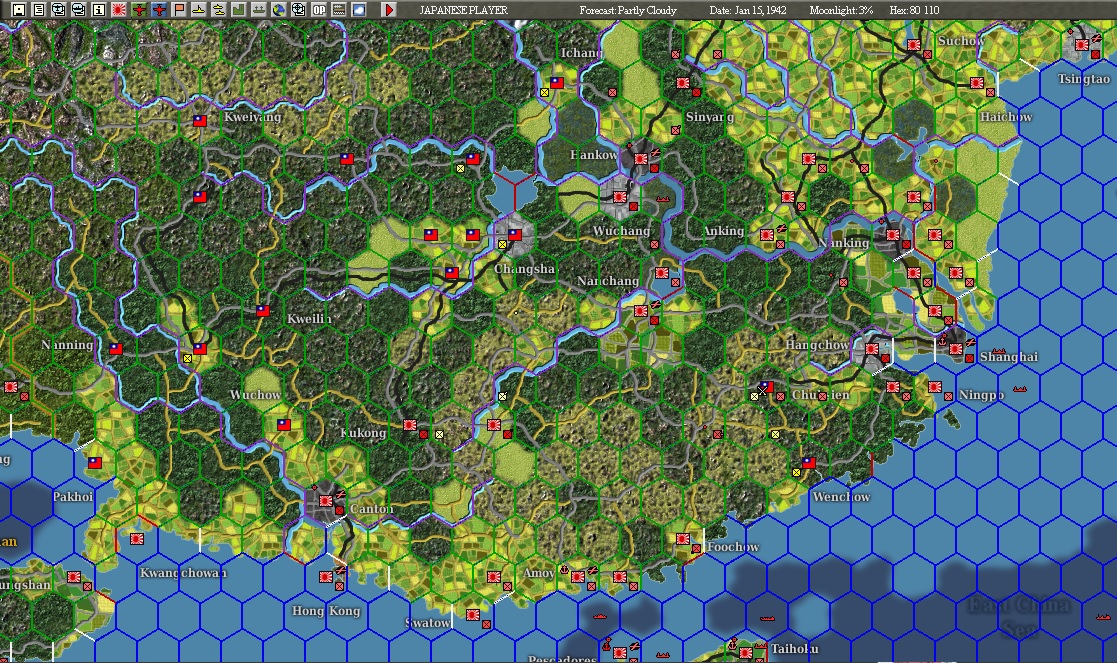Image resolution: width=1117 pixels, height=663 pixels.
Task: Click the 'Shanghai' city label
Action: point(1009,357)
